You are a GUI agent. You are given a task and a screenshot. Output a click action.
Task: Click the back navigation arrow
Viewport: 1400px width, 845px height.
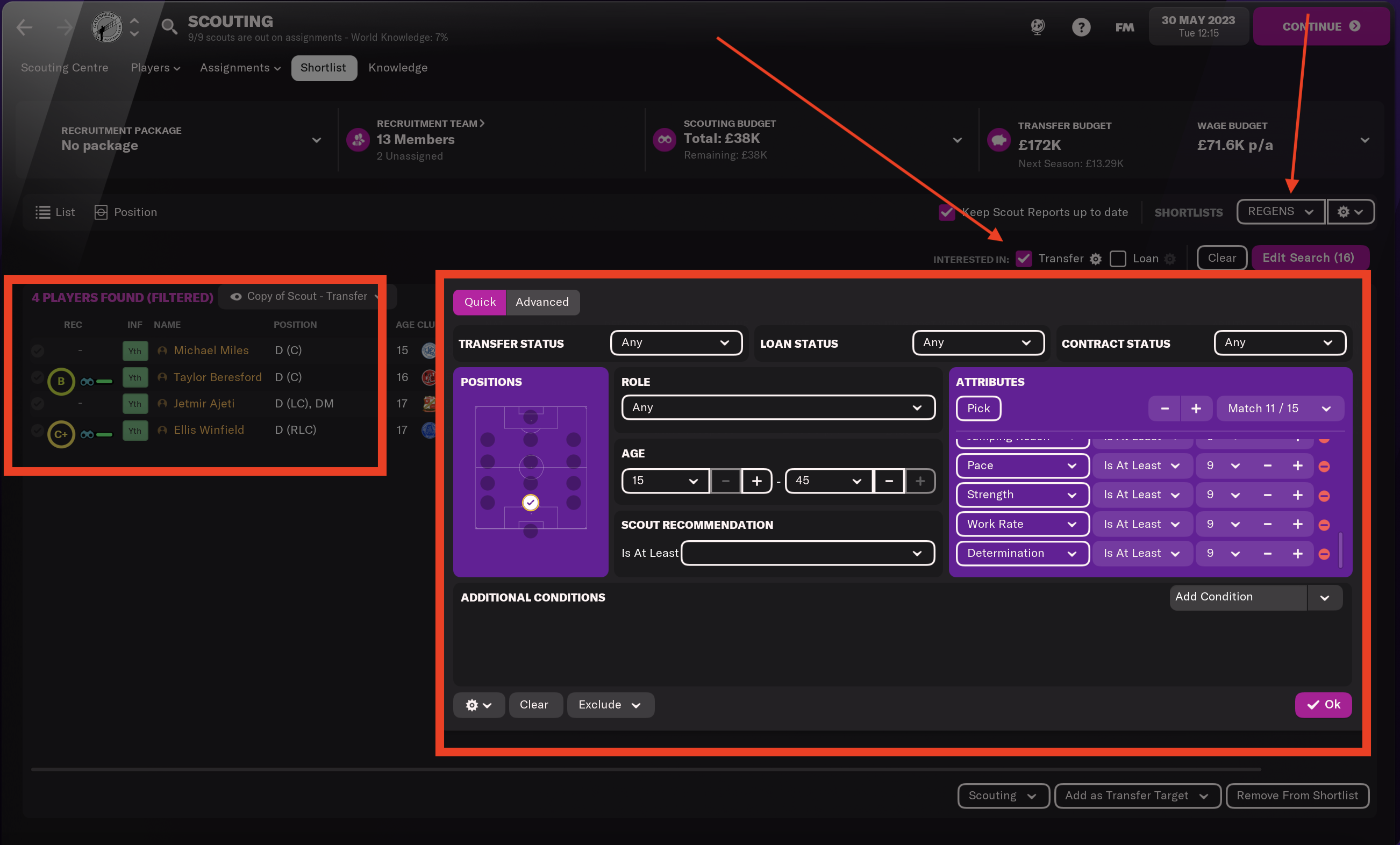point(24,27)
